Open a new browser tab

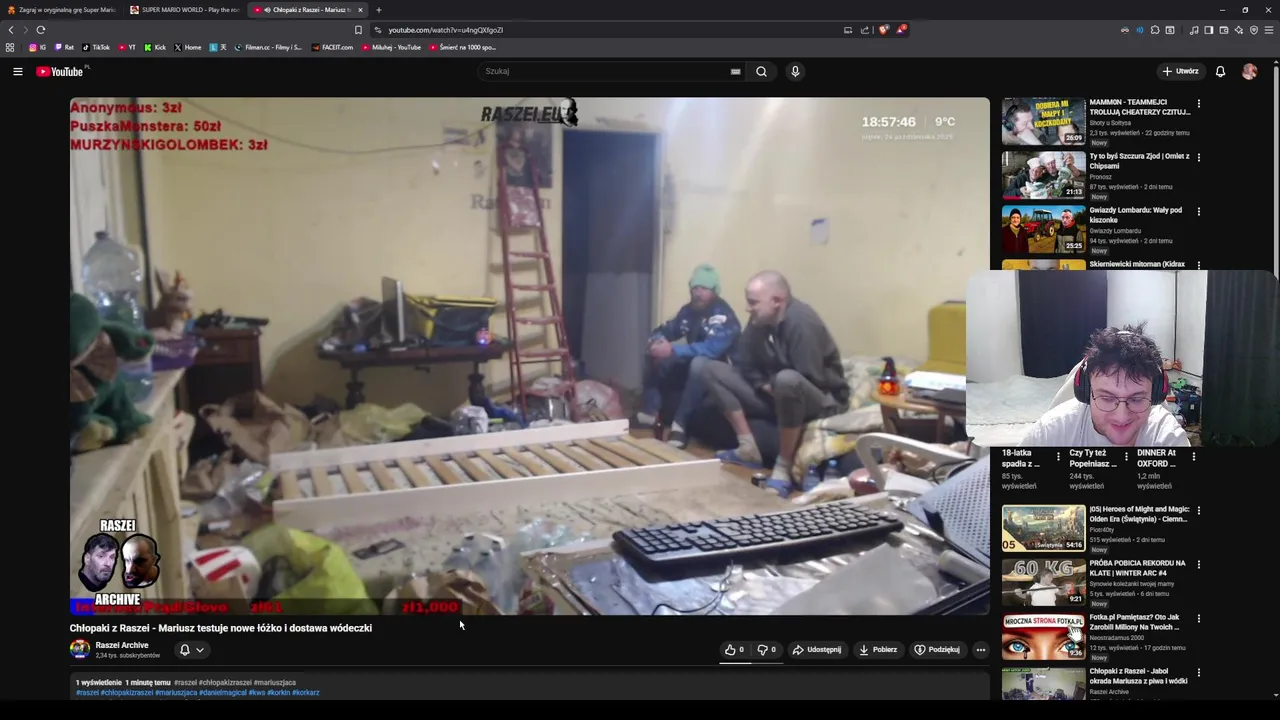[x=378, y=10]
